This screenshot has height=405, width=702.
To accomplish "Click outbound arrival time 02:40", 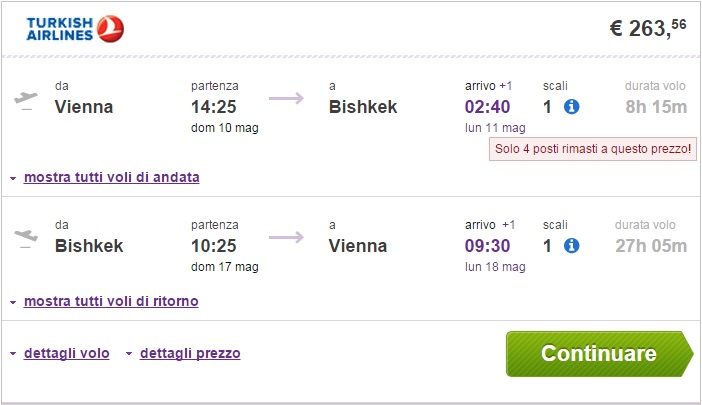I will tap(489, 106).
